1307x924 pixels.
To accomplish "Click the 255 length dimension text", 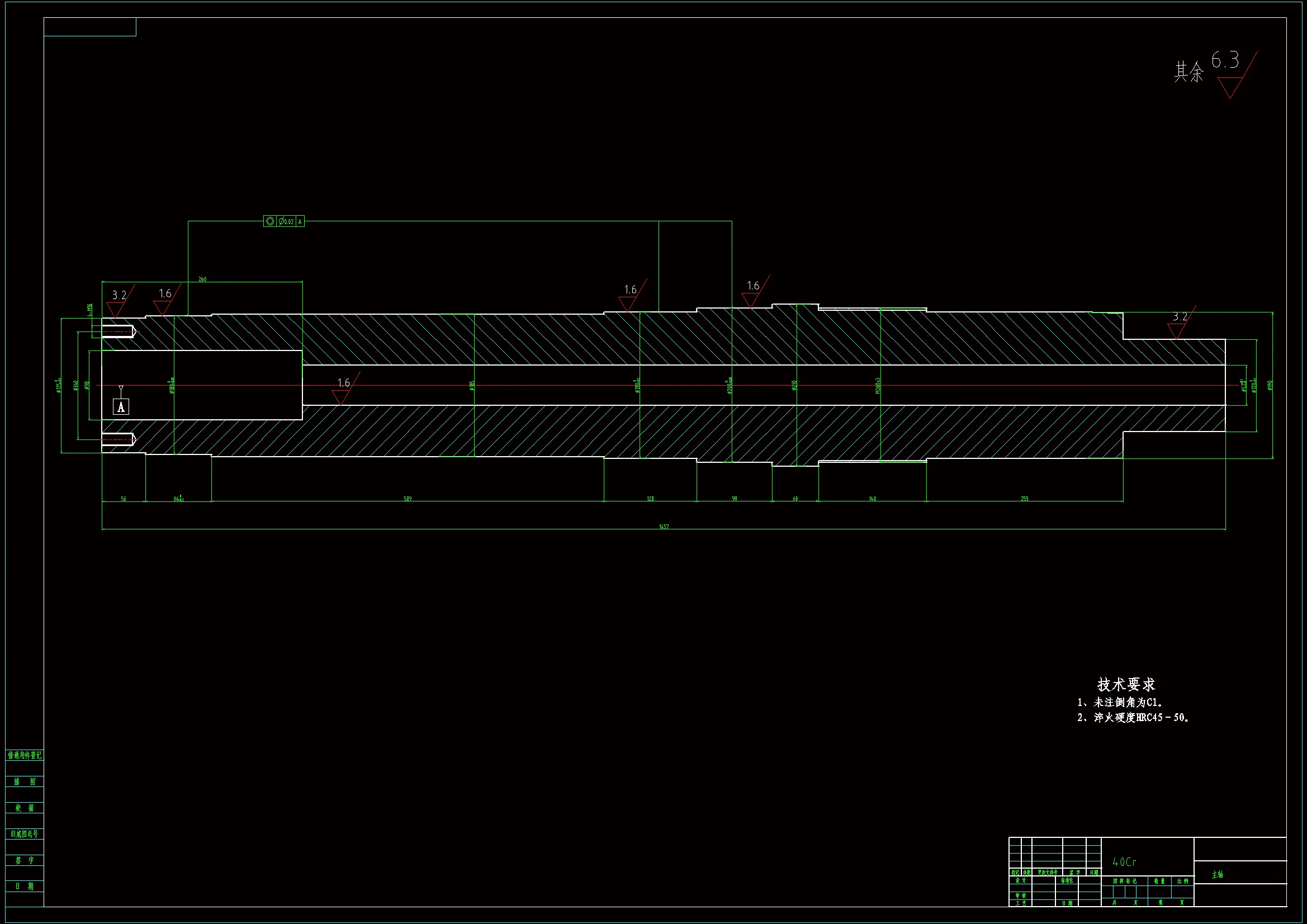I will pos(1024,499).
